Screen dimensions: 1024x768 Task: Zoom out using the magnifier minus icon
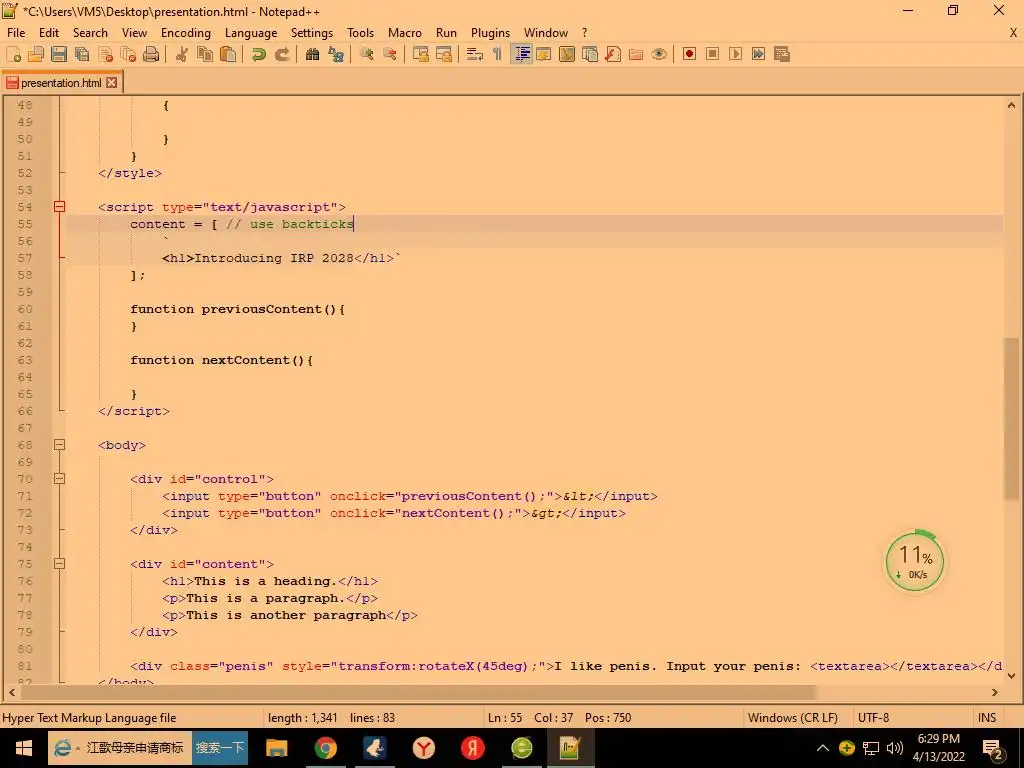389,54
